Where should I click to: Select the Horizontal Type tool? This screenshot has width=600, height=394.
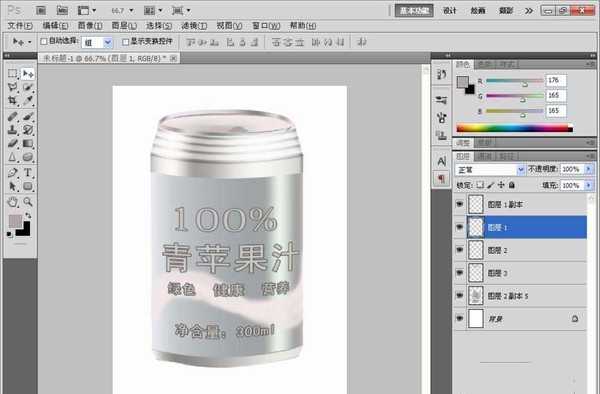(28, 173)
